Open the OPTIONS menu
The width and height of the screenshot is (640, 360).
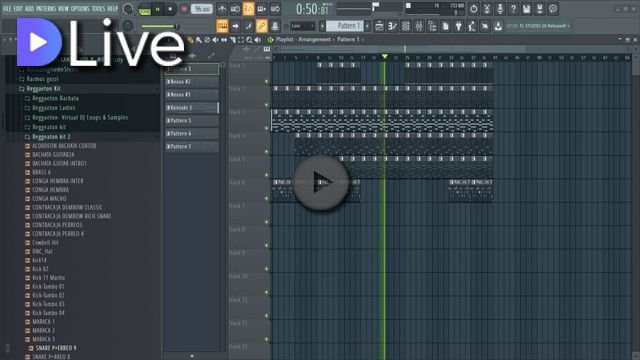coord(80,9)
